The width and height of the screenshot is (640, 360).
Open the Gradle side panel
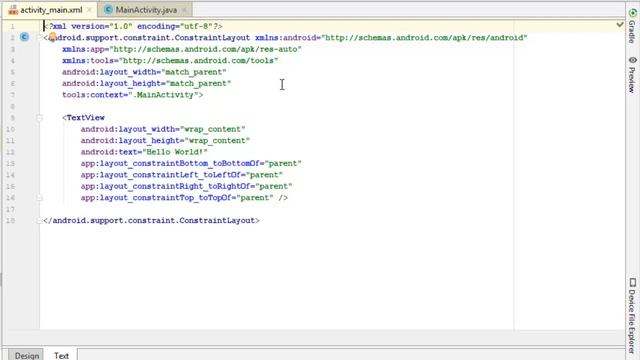632,26
